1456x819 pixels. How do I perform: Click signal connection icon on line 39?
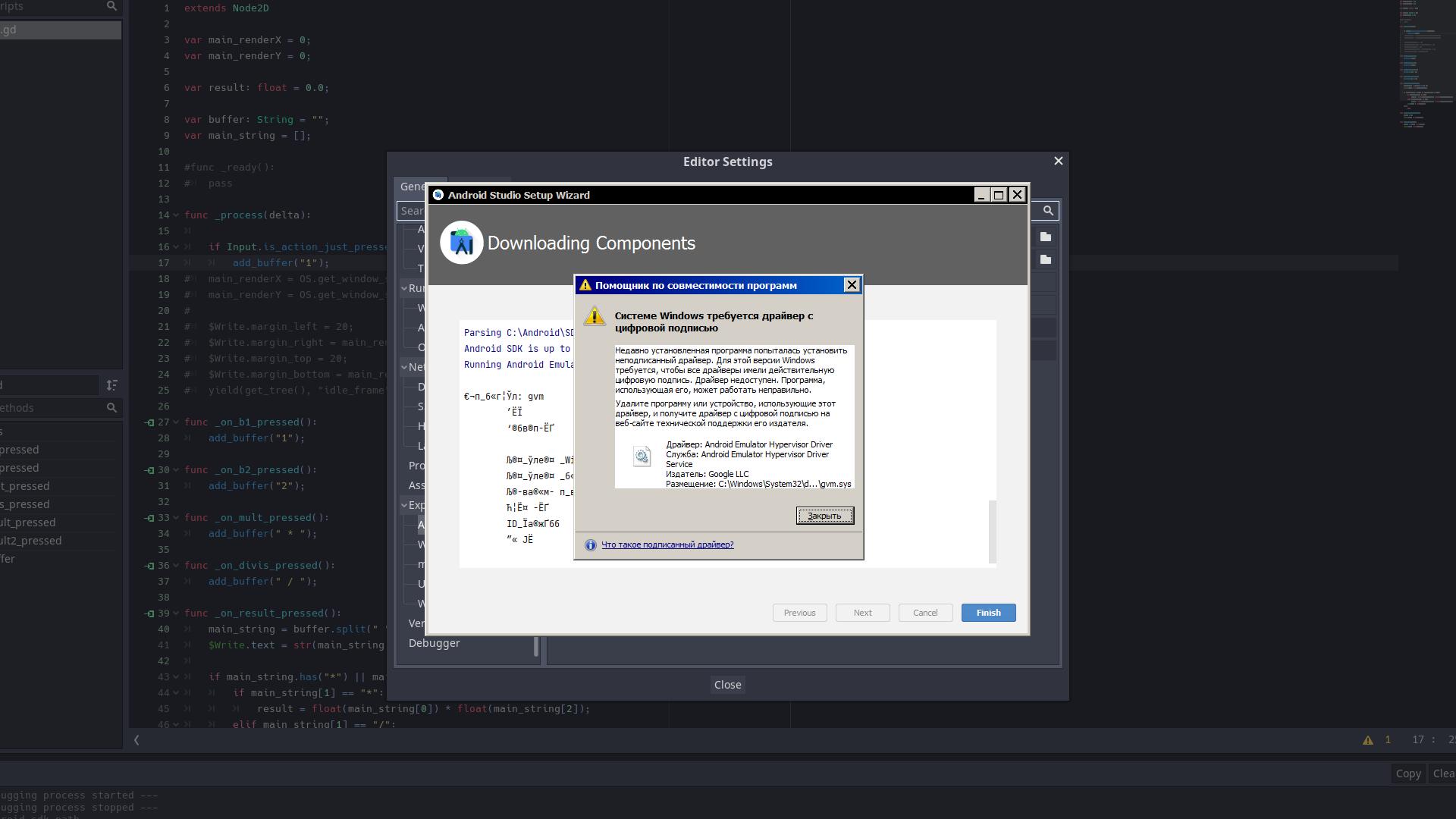(149, 613)
